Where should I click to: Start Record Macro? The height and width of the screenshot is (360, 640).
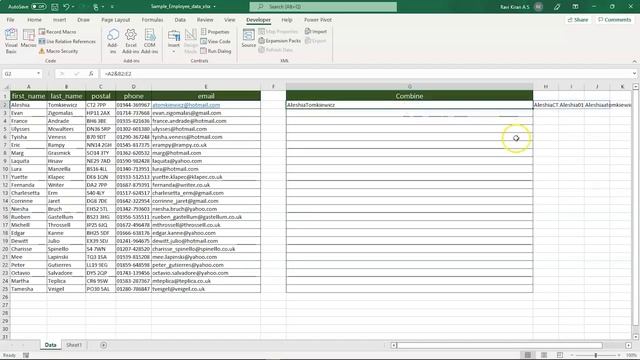58,31
